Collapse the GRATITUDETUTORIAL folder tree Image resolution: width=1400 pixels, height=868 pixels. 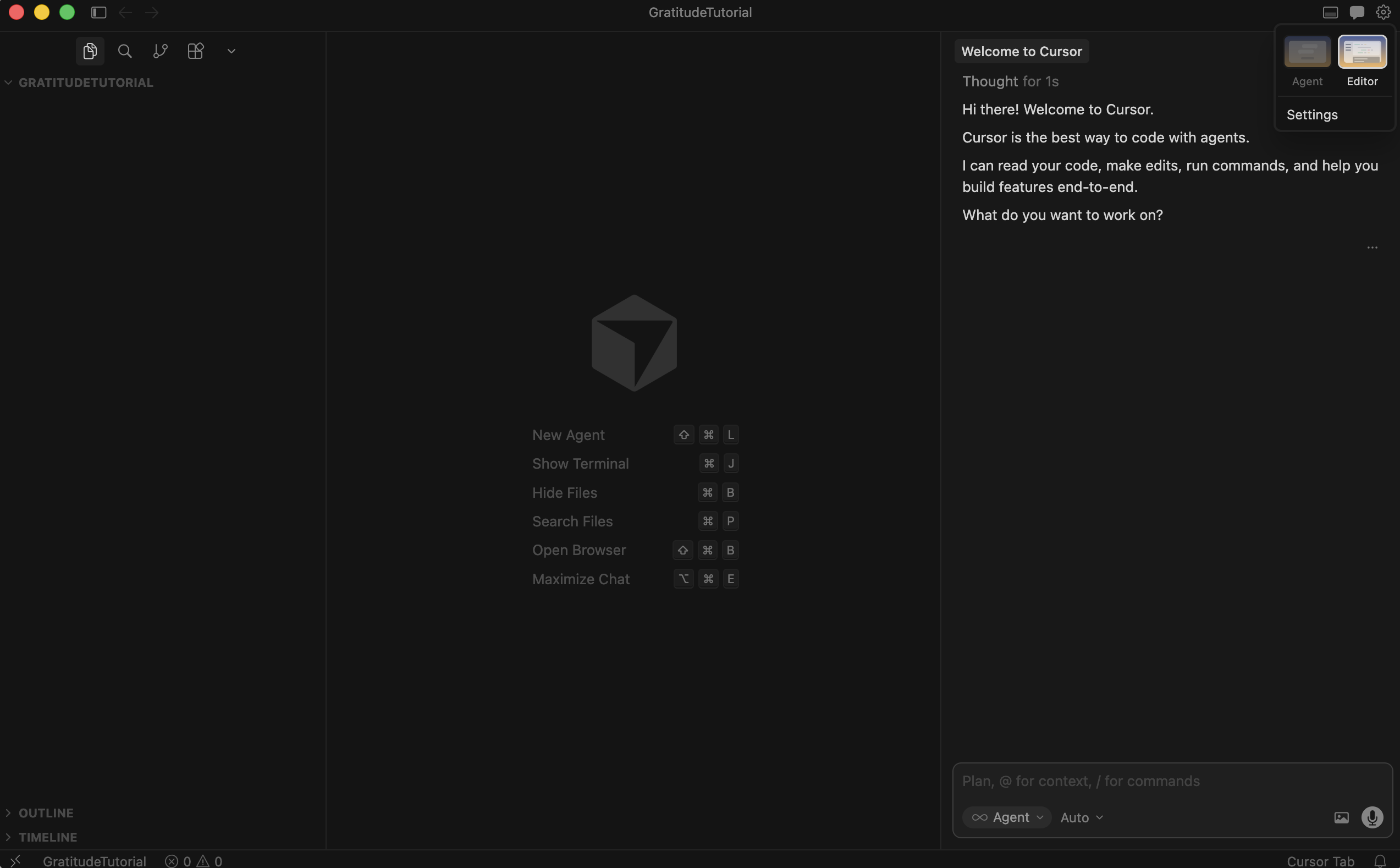8,82
